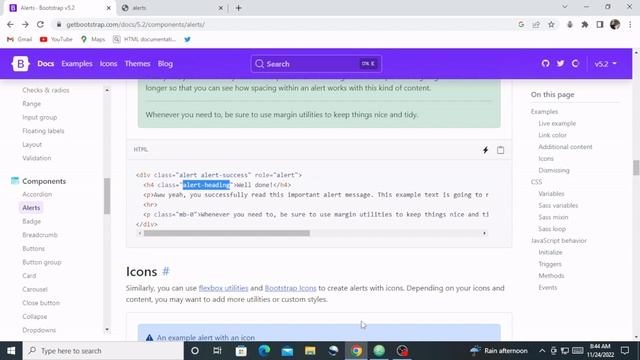Viewport: 640px width, 360px height.
Task: Click the StackBlitz lightning bolt icon
Action: coord(485,150)
